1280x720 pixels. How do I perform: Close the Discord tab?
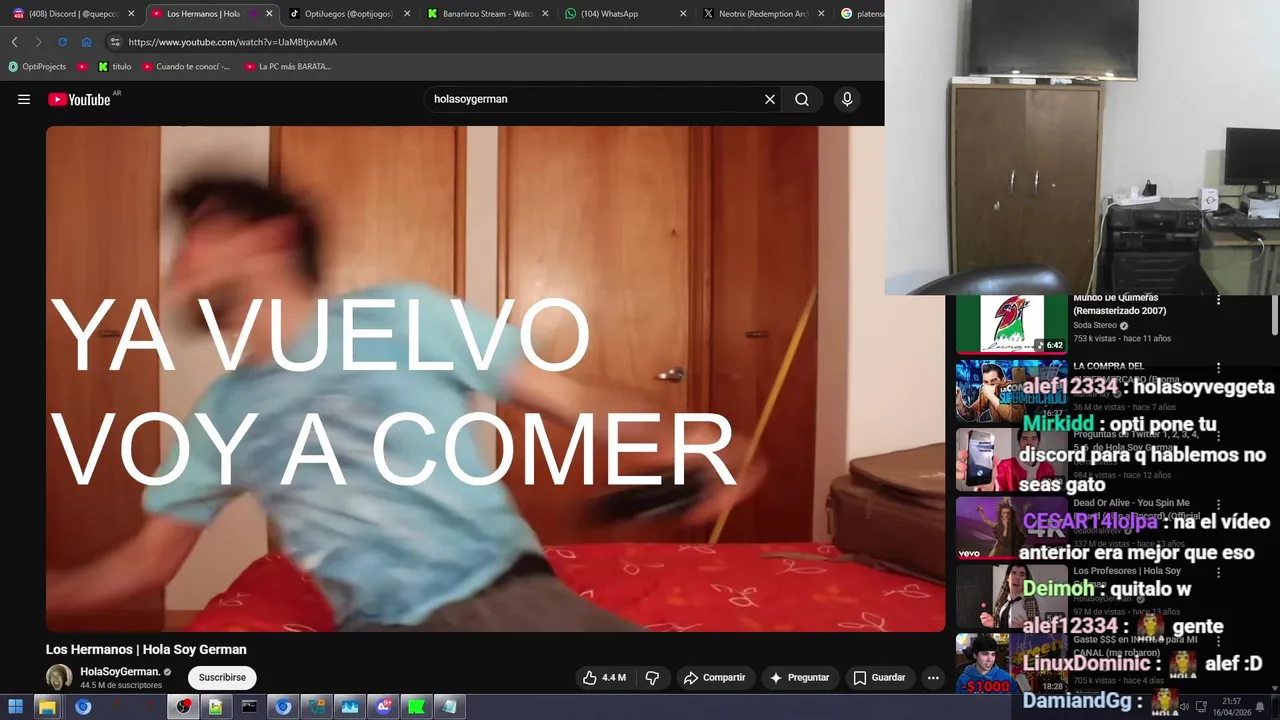tap(131, 14)
